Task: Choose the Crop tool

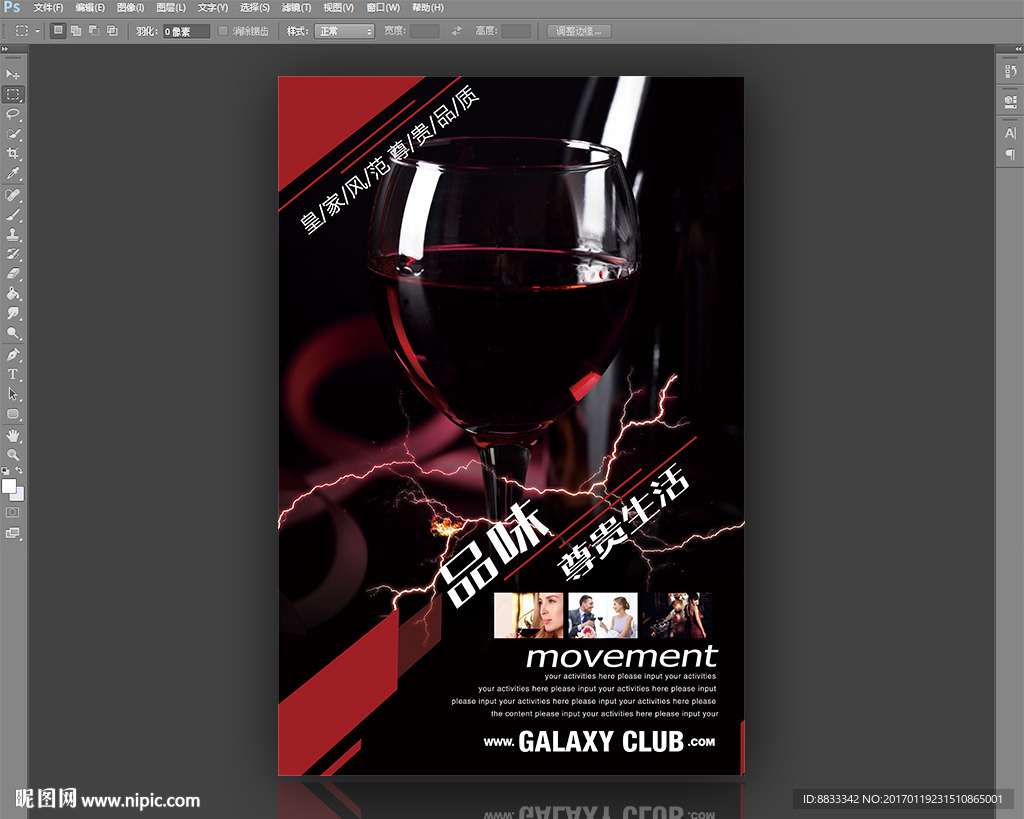Action: click(x=13, y=153)
